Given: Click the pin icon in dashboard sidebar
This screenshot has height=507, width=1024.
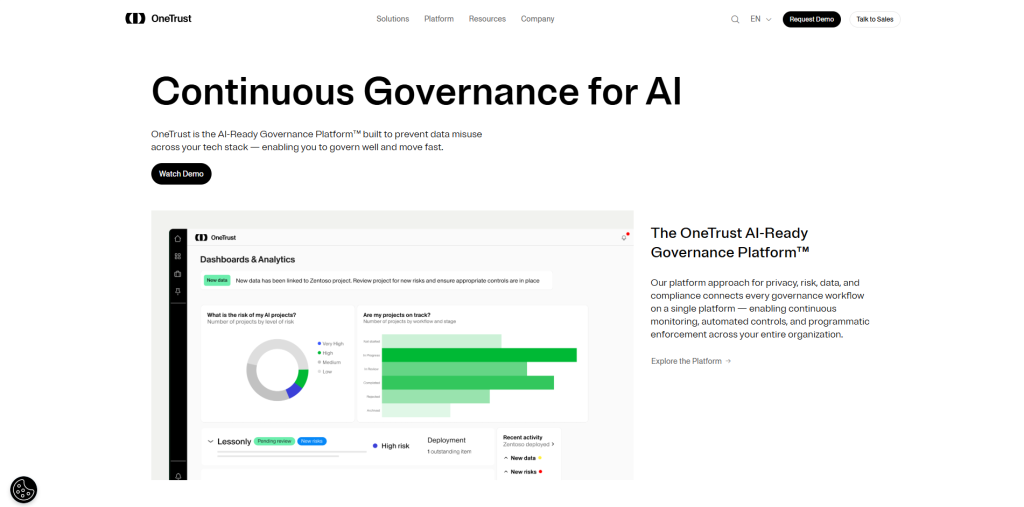Looking at the screenshot, I should coord(178,291).
